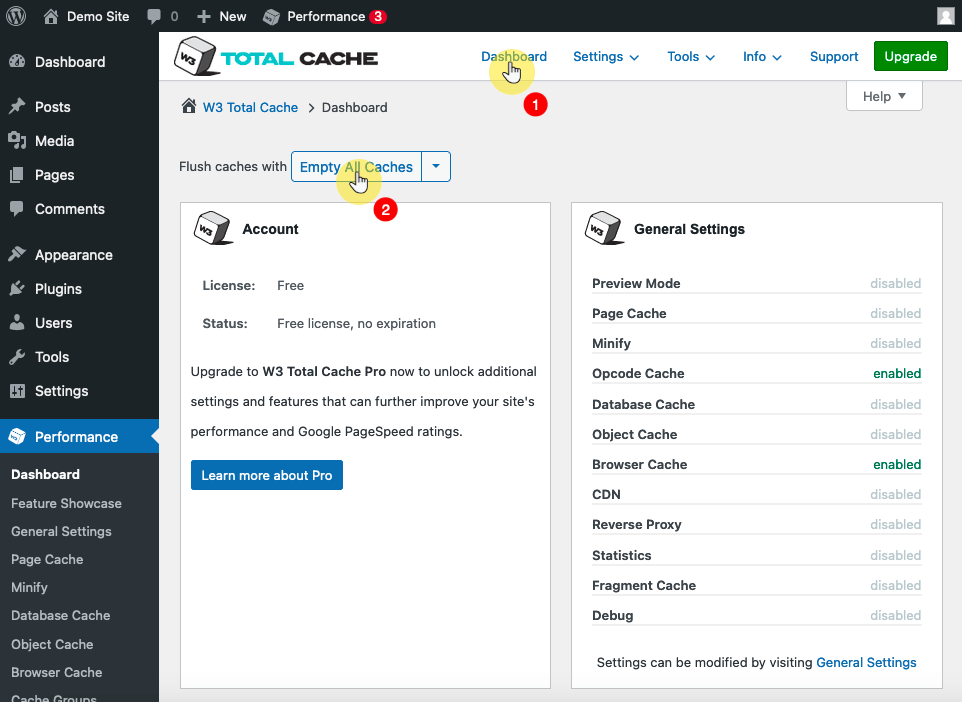Click 'Free license, no expiration' status text
This screenshot has width=962, height=702.
(356, 323)
